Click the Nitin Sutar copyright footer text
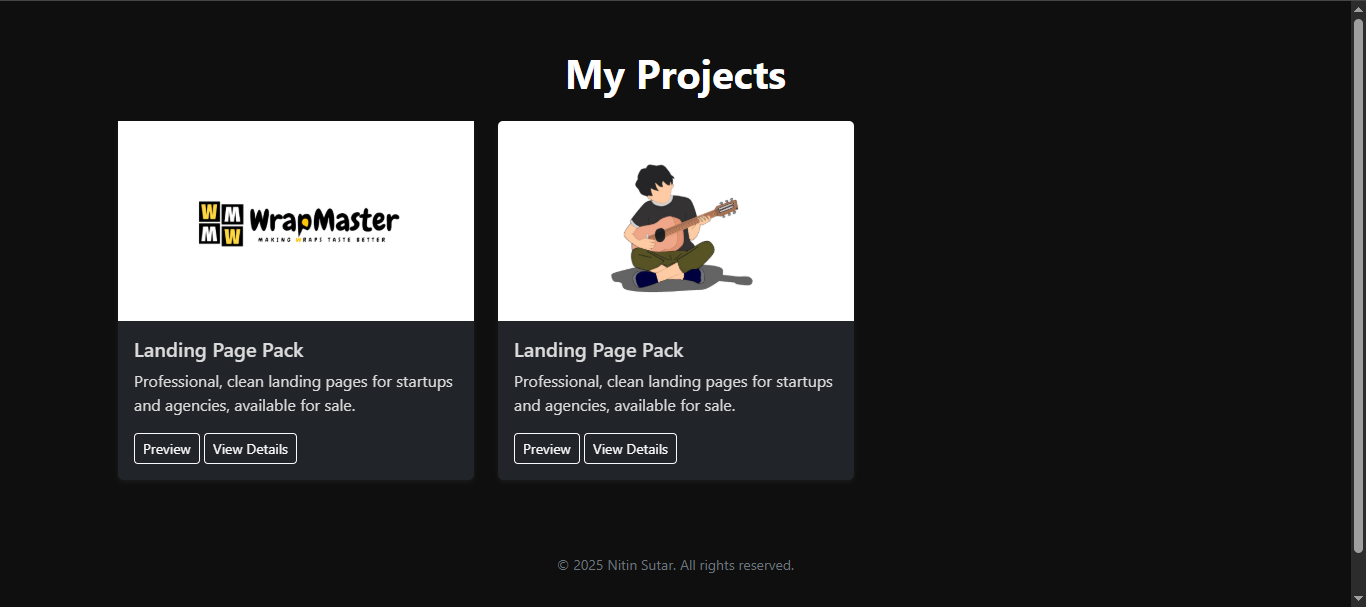 [675, 564]
